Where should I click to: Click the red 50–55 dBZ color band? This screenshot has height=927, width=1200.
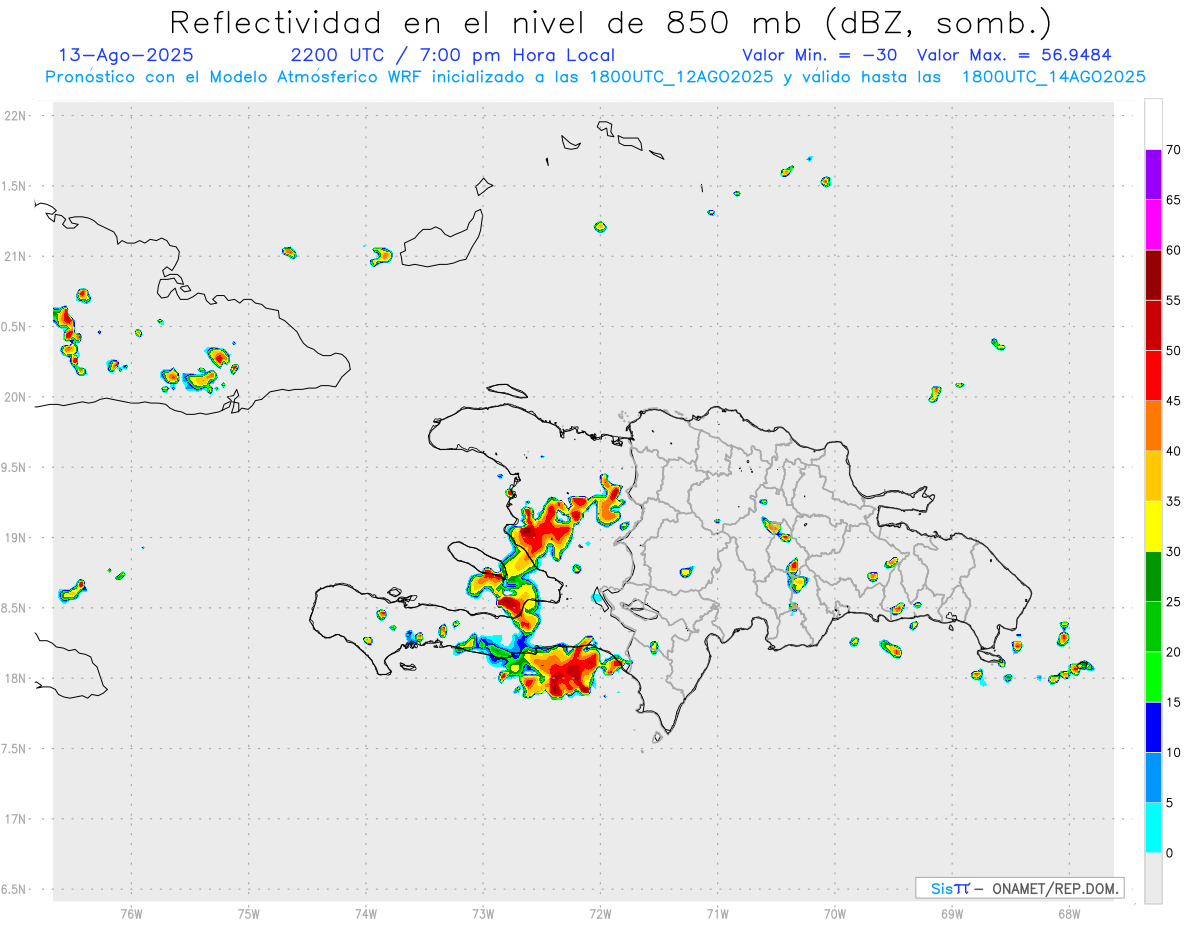(x=1154, y=326)
